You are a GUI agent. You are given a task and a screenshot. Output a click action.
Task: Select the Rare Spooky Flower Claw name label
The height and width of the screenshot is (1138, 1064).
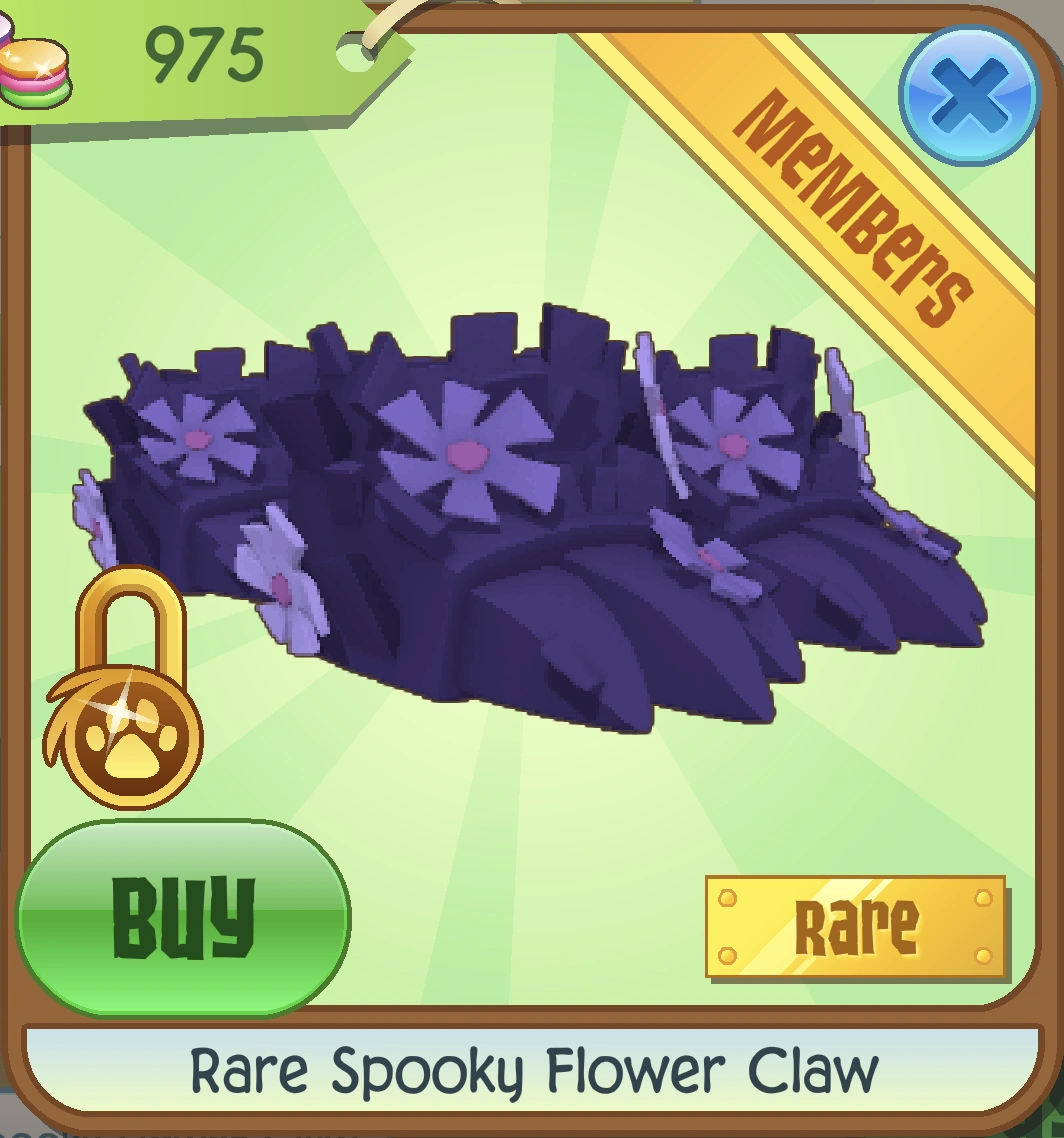(x=534, y=1071)
